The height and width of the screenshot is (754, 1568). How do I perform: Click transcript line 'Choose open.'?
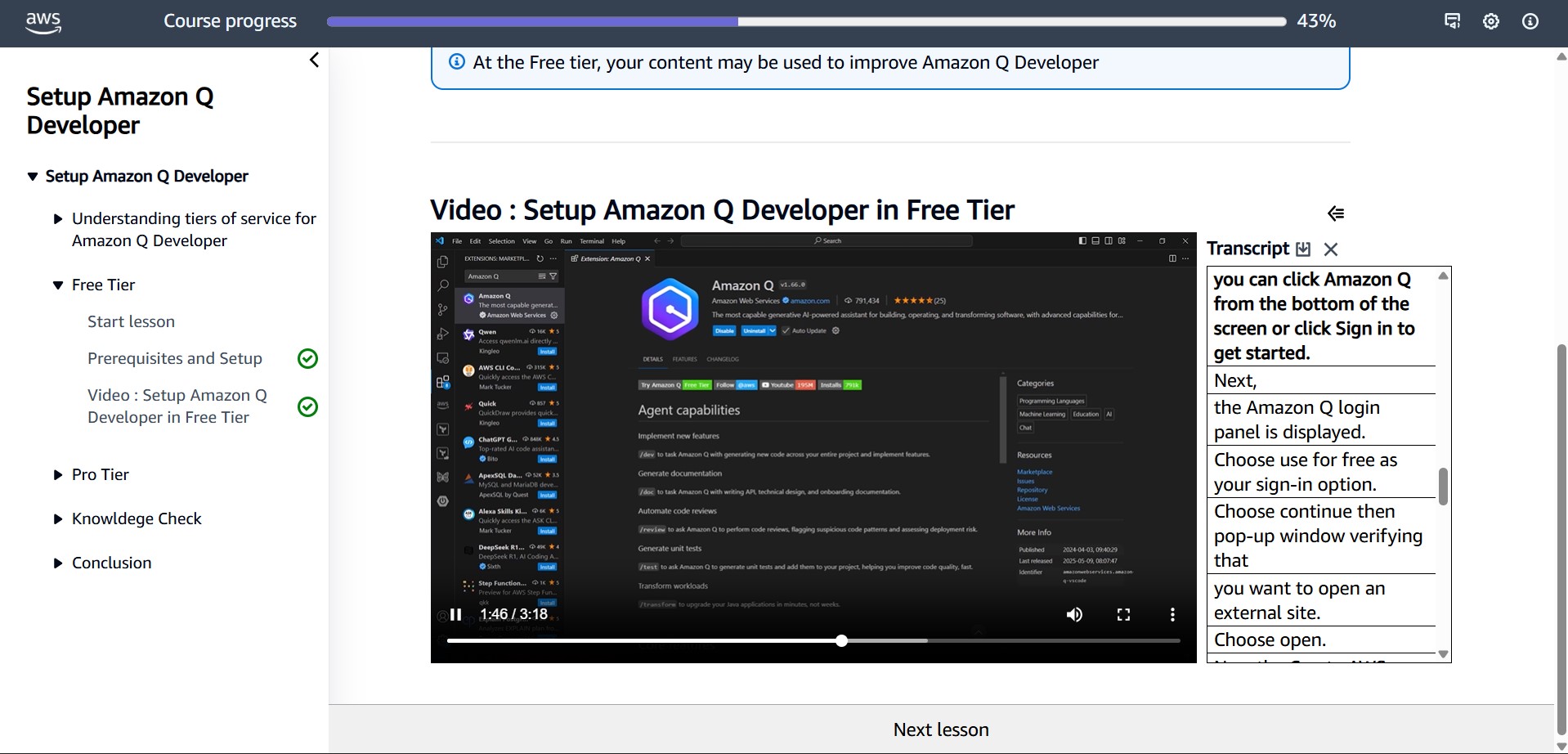[x=1270, y=640]
